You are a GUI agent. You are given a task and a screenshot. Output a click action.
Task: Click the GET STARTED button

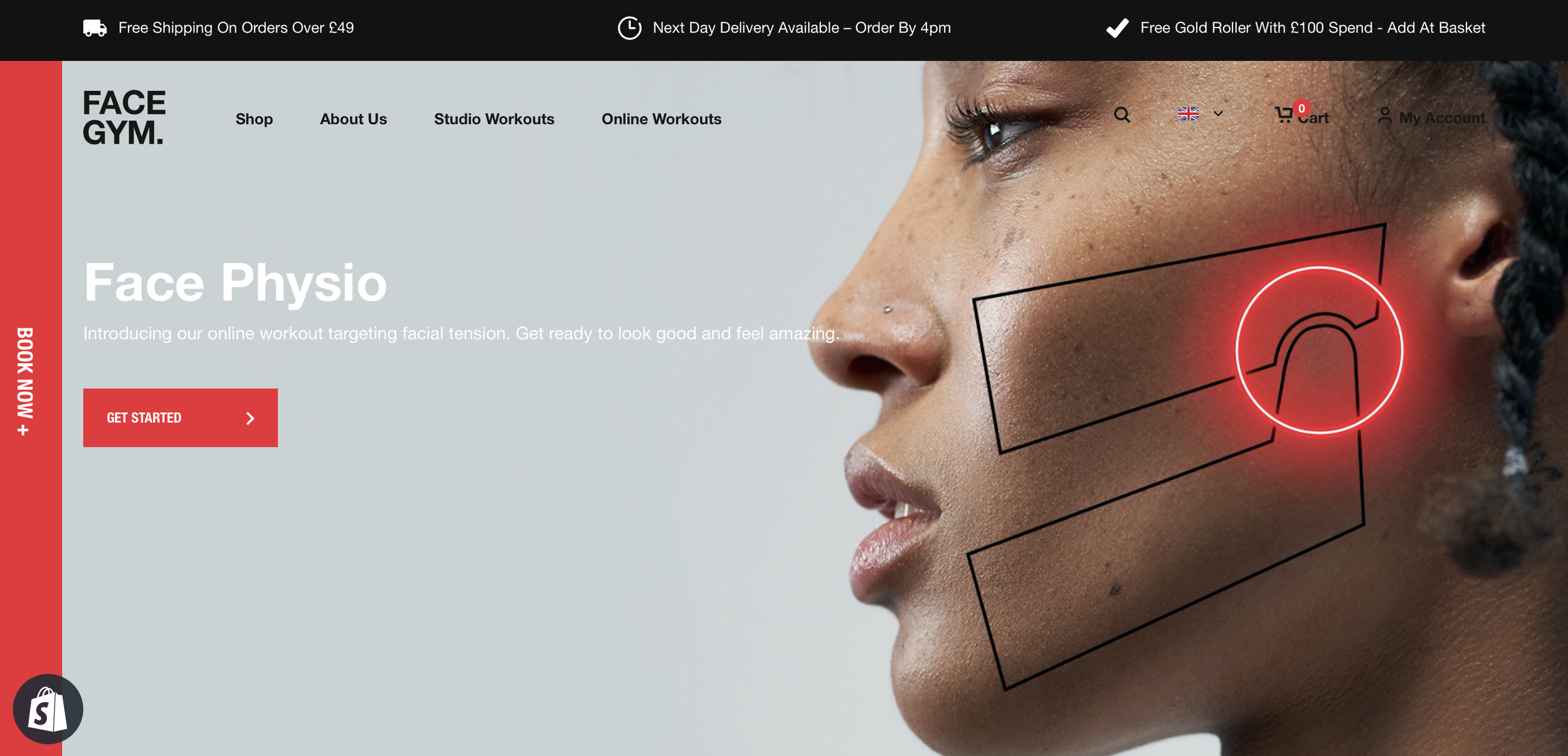(x=181, y=417)
